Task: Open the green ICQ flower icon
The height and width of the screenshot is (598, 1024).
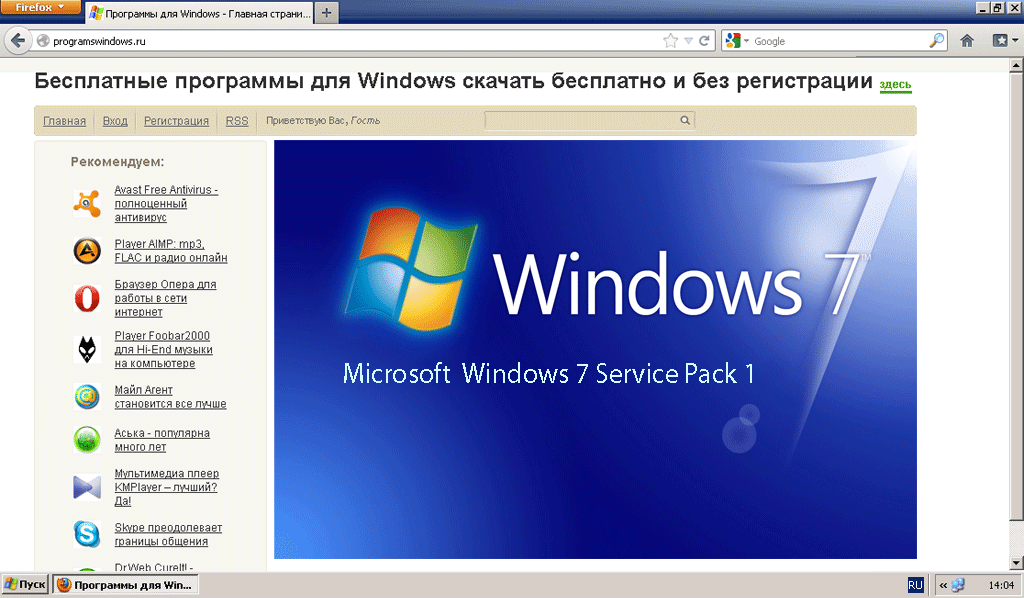Action: coord(87,439)
